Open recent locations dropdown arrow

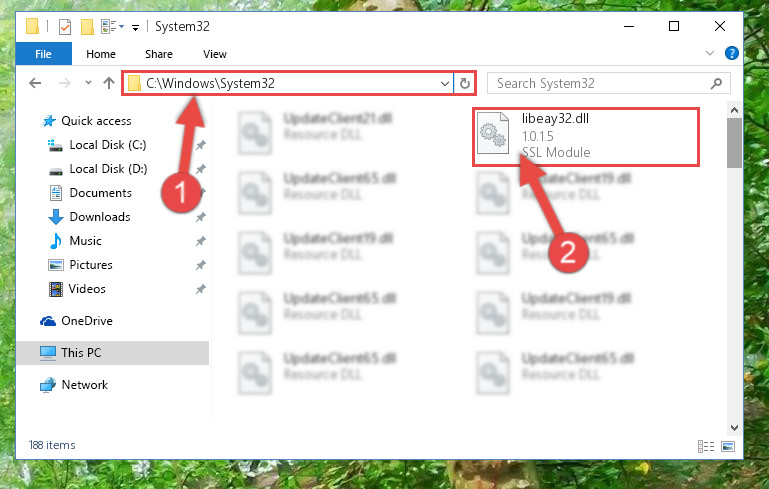(x=88, y=82)
